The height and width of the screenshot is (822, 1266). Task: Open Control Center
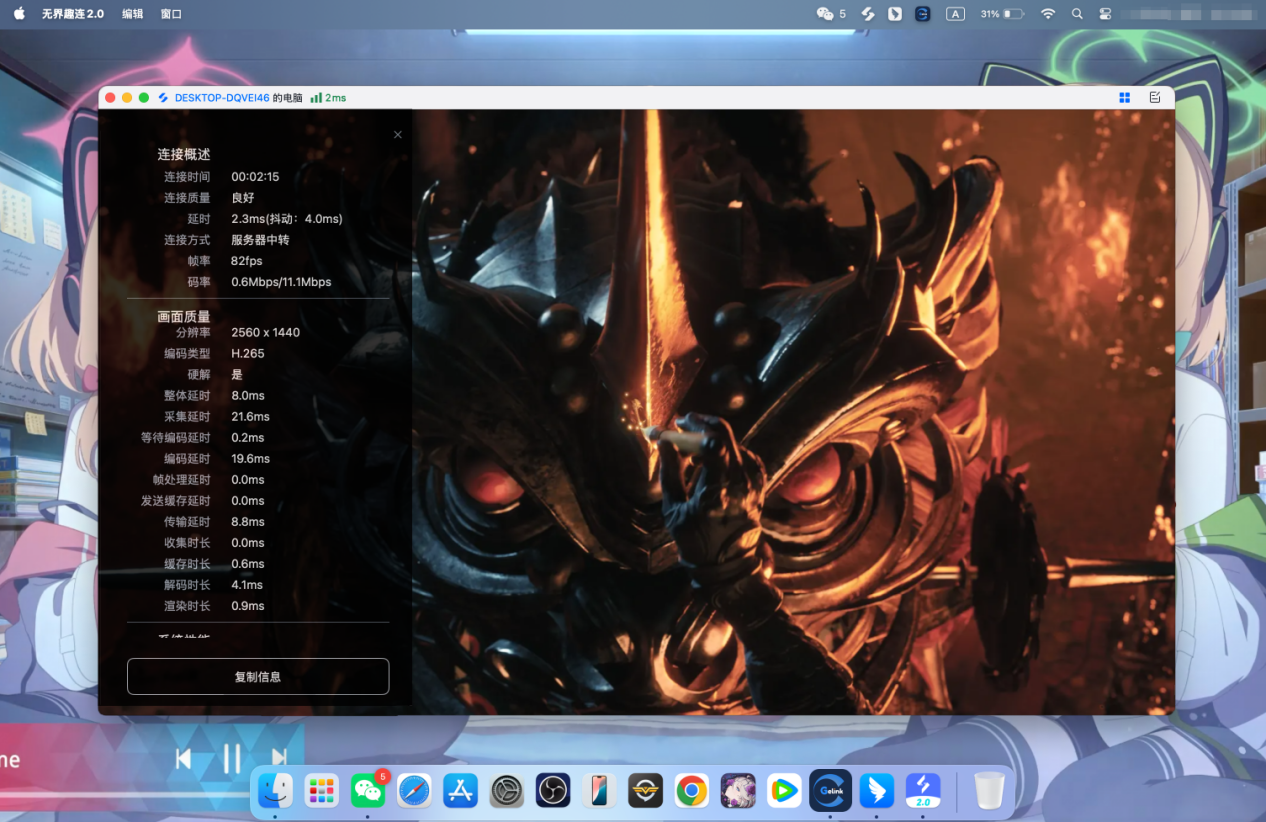(1105, 14)
